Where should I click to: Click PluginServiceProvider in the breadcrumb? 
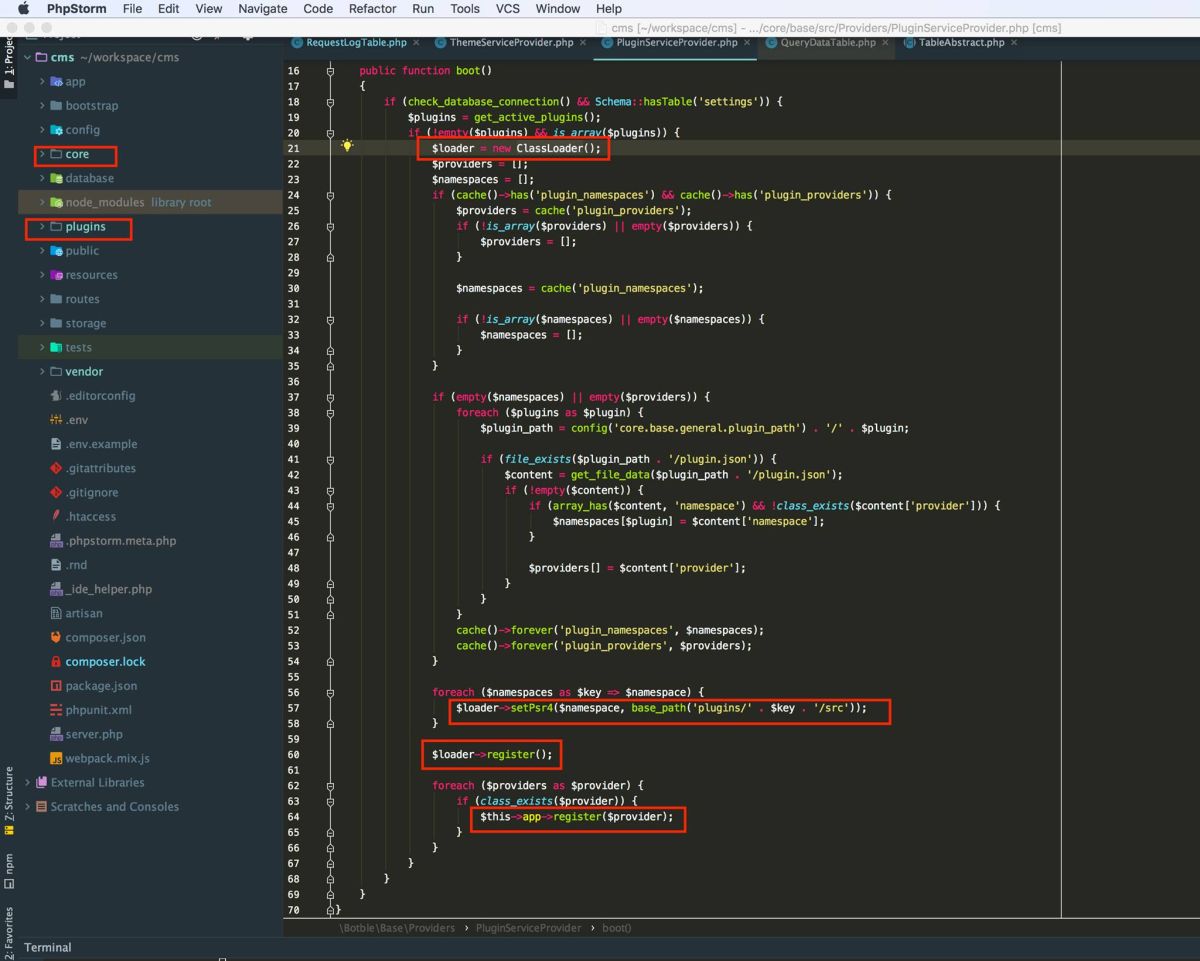tap(528, 928)
